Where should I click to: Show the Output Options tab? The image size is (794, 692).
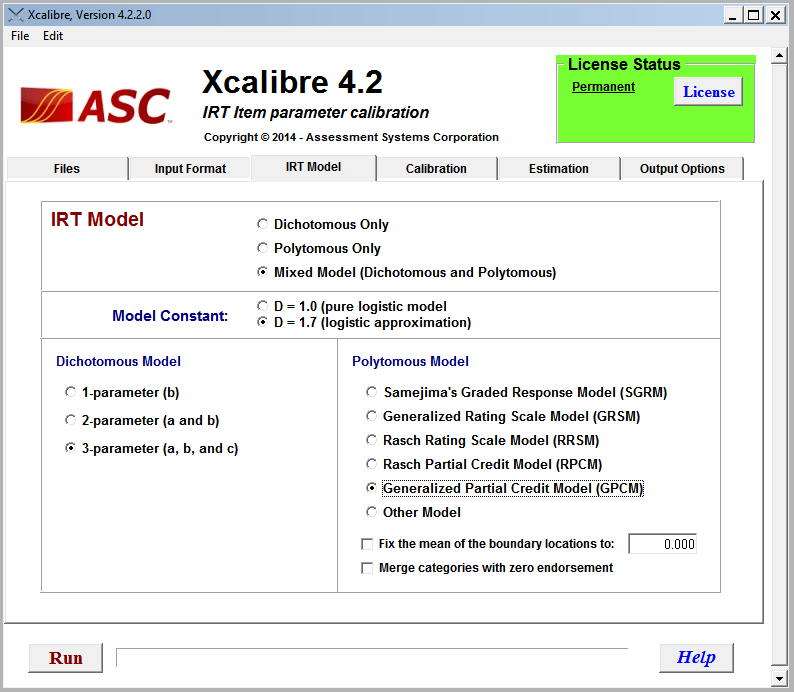[682, 169]
